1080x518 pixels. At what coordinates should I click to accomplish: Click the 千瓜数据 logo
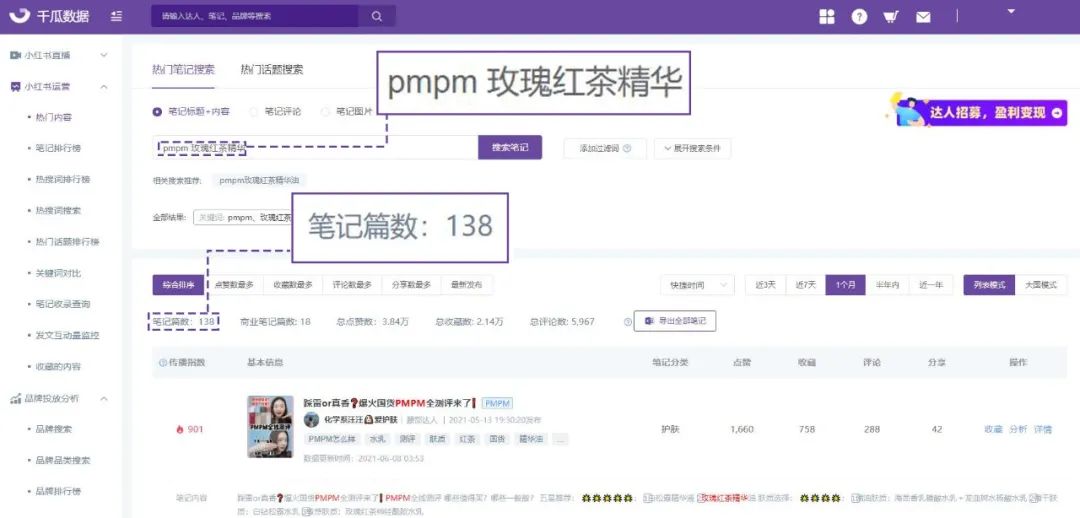pos(50,16)
